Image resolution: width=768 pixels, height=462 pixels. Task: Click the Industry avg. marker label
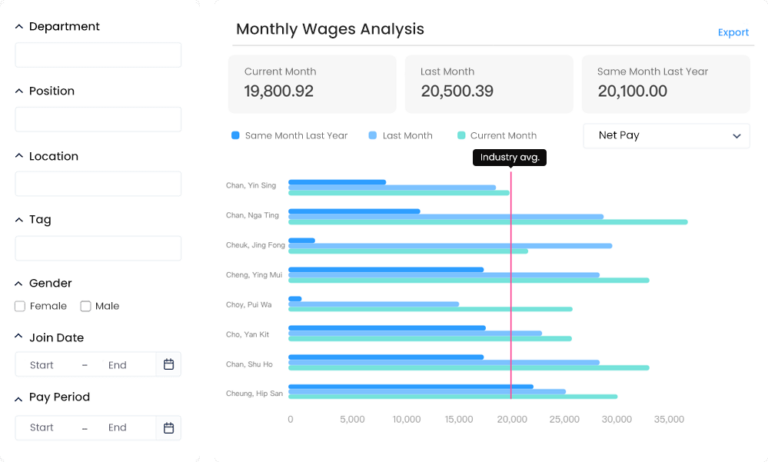[510, 157]
